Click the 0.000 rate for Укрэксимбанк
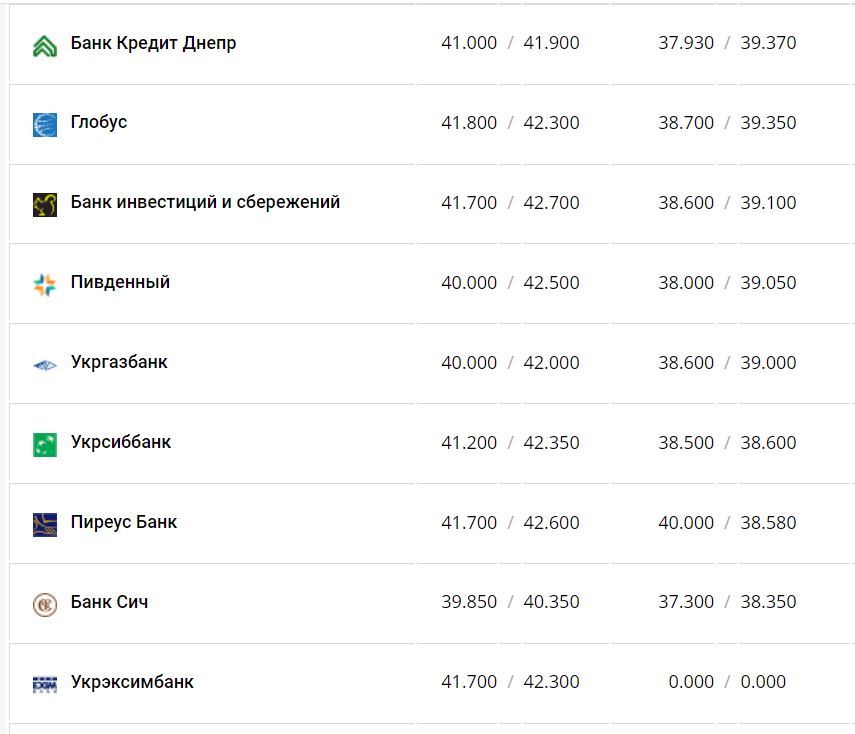The image size is (855, 734). (692, 682)
